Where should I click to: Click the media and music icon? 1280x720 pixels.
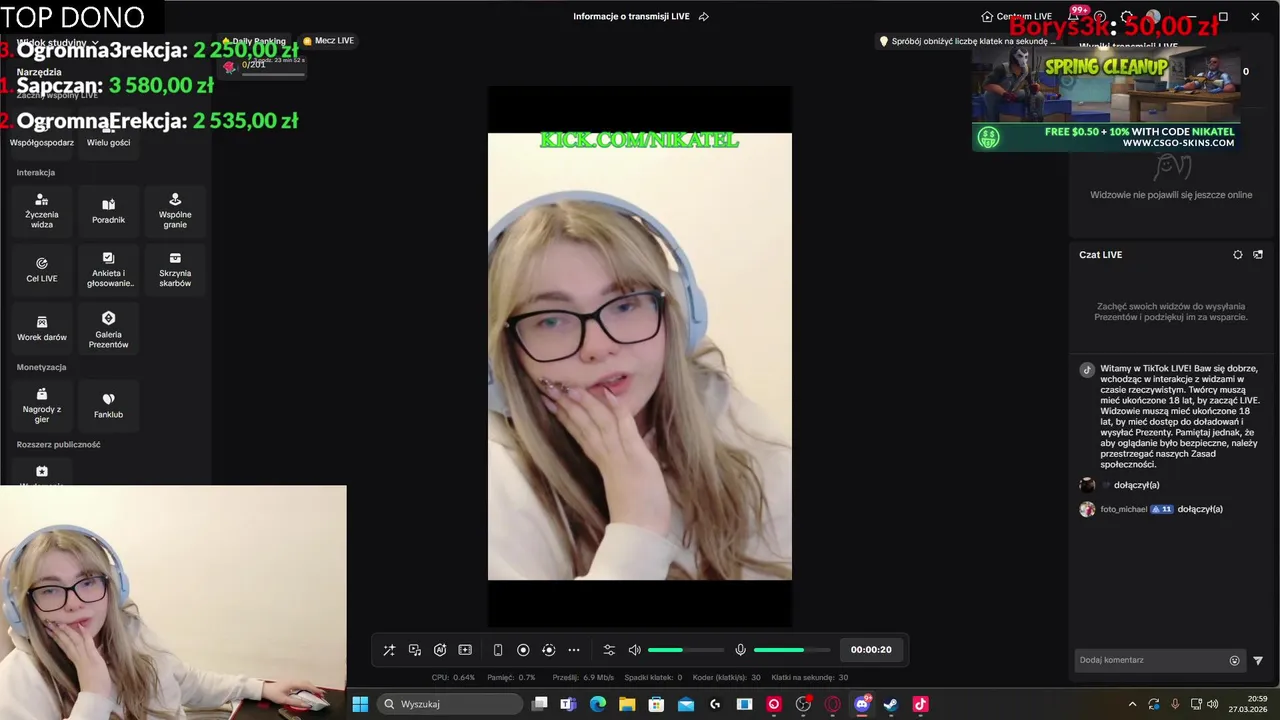pyautogui.click(x=415, y=650)
